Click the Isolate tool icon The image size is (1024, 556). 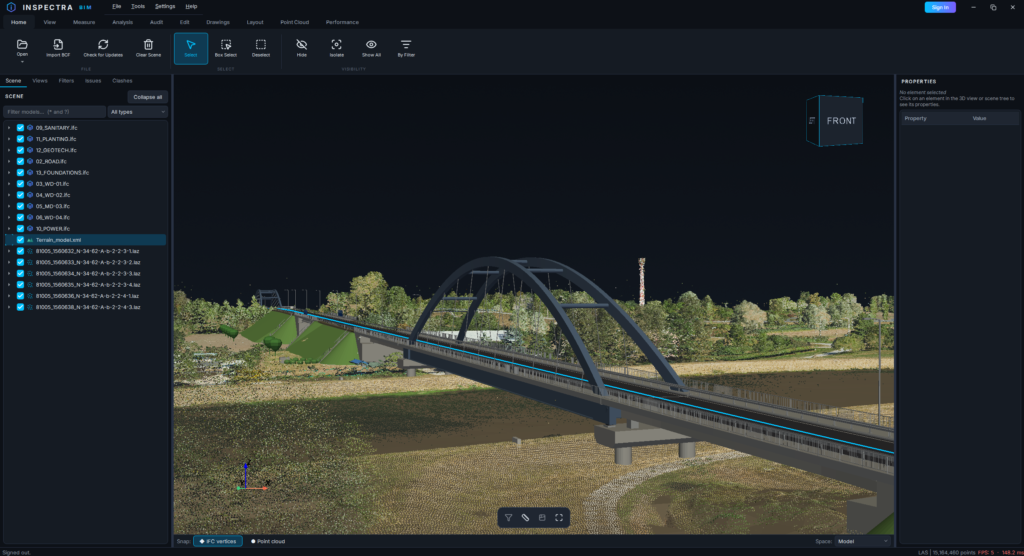point(336,44)
